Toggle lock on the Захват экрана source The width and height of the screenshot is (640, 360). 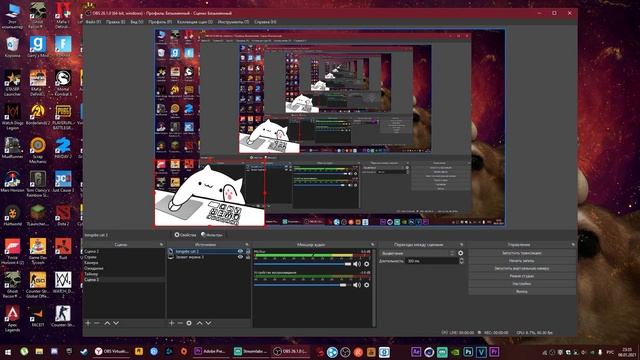coord(247,257)
